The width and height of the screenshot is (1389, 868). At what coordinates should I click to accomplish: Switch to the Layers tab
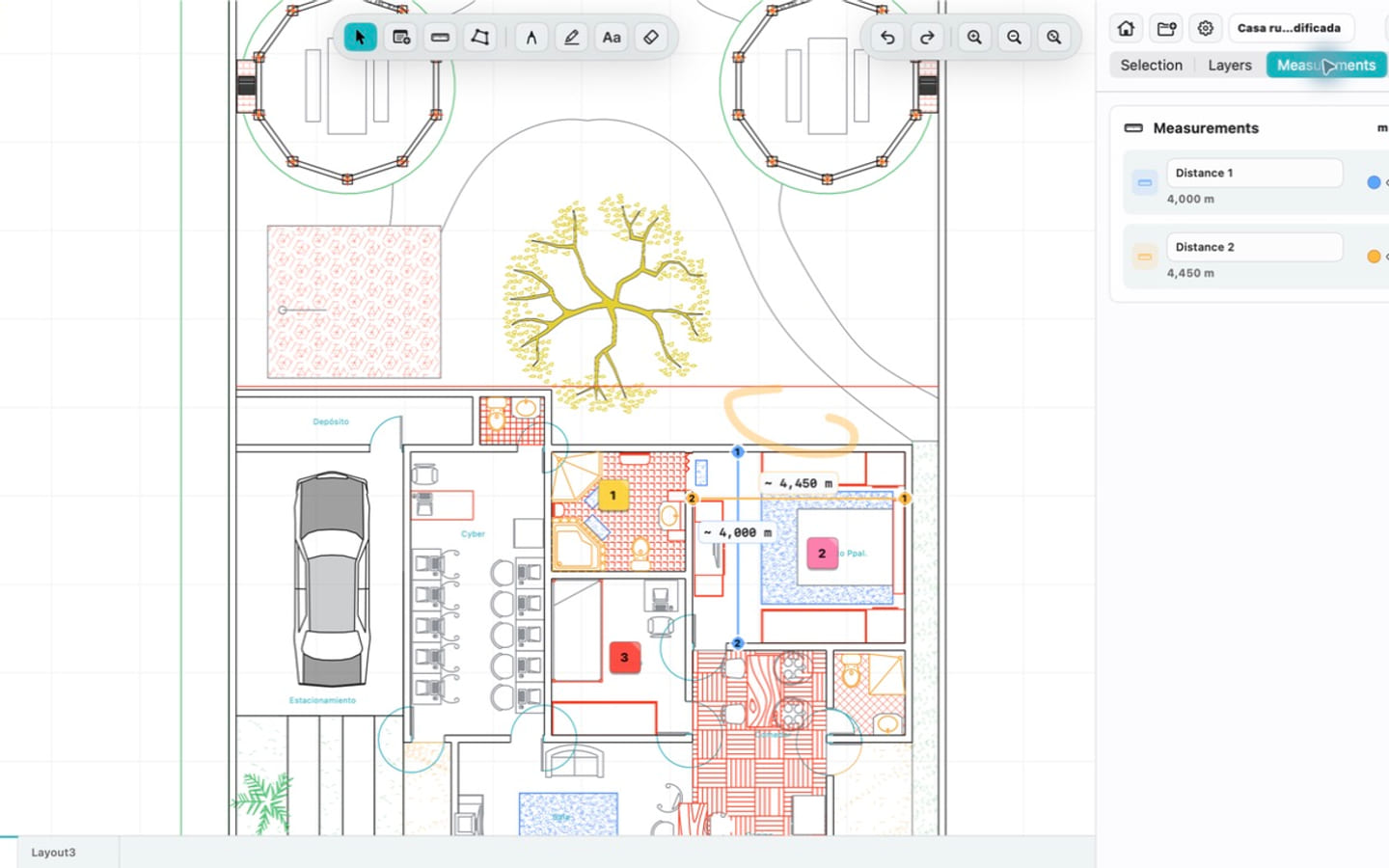point(1230,65)
